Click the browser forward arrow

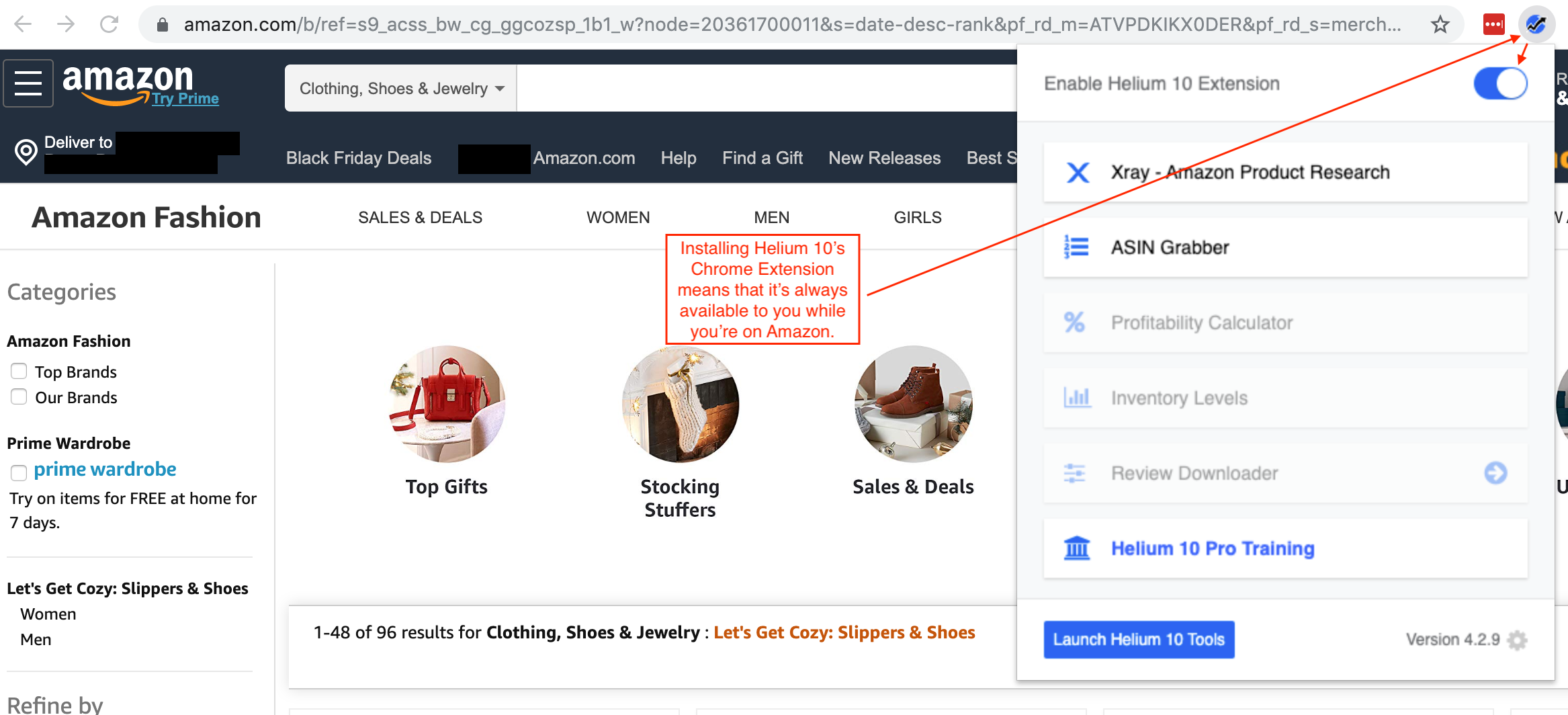(x=66, y=25)
